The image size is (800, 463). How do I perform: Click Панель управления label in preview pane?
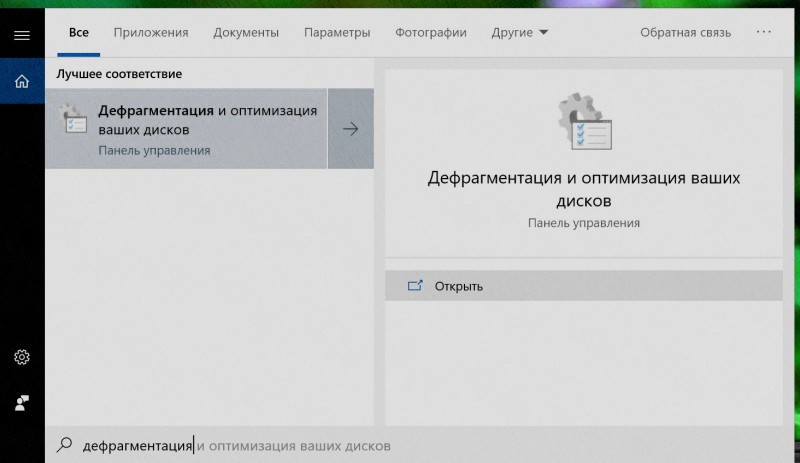pos(584,223)
